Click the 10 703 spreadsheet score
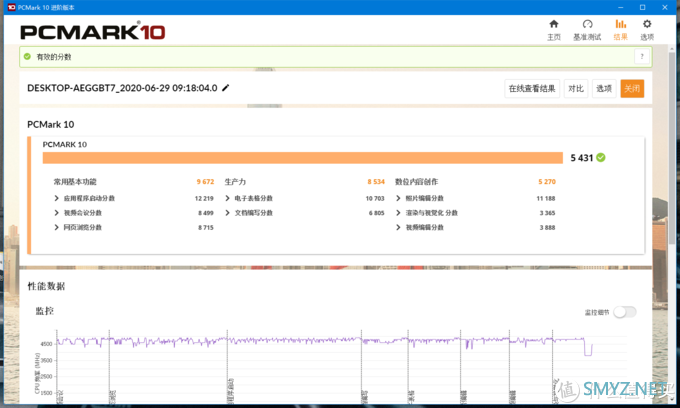This screenshot has width=680, height=408. coord(375,199)
